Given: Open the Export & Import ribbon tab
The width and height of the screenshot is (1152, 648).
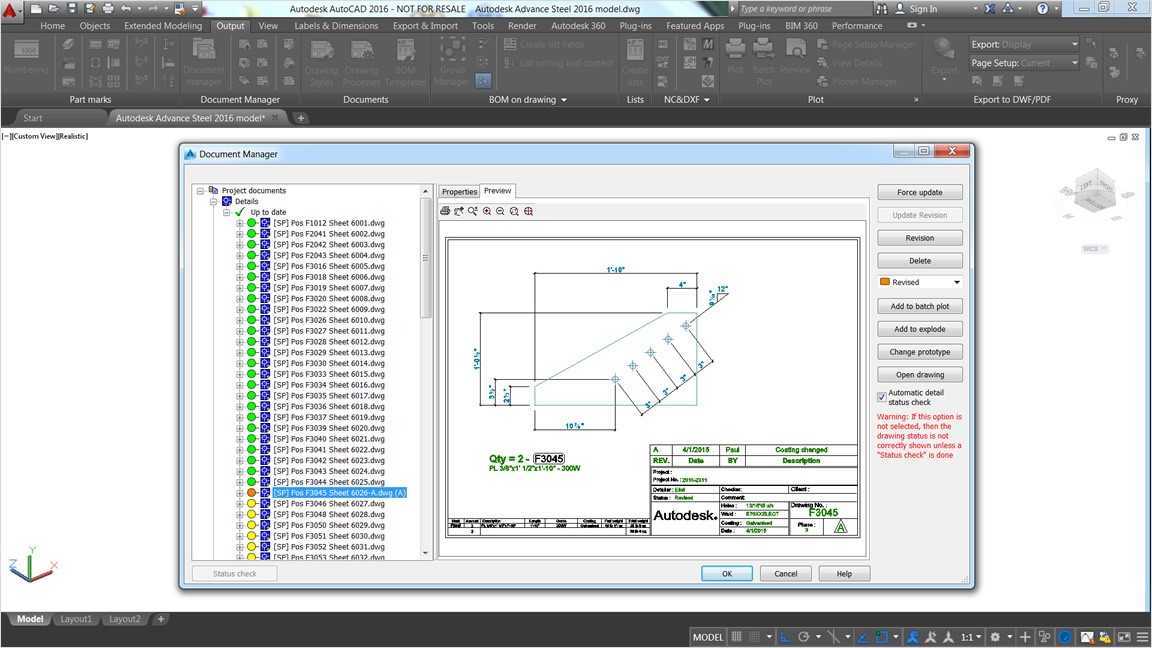Looking at the screenshot, I should [x=425, y=26].
